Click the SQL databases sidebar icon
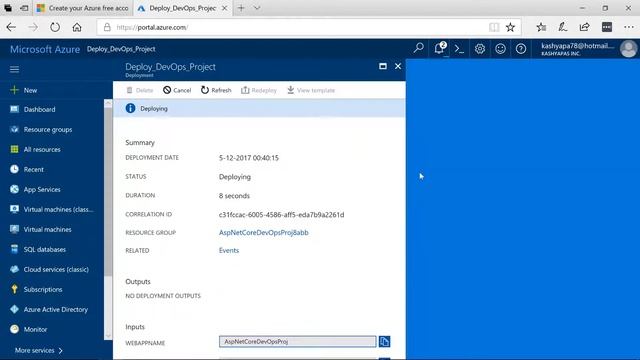 [x=14, y=249]
